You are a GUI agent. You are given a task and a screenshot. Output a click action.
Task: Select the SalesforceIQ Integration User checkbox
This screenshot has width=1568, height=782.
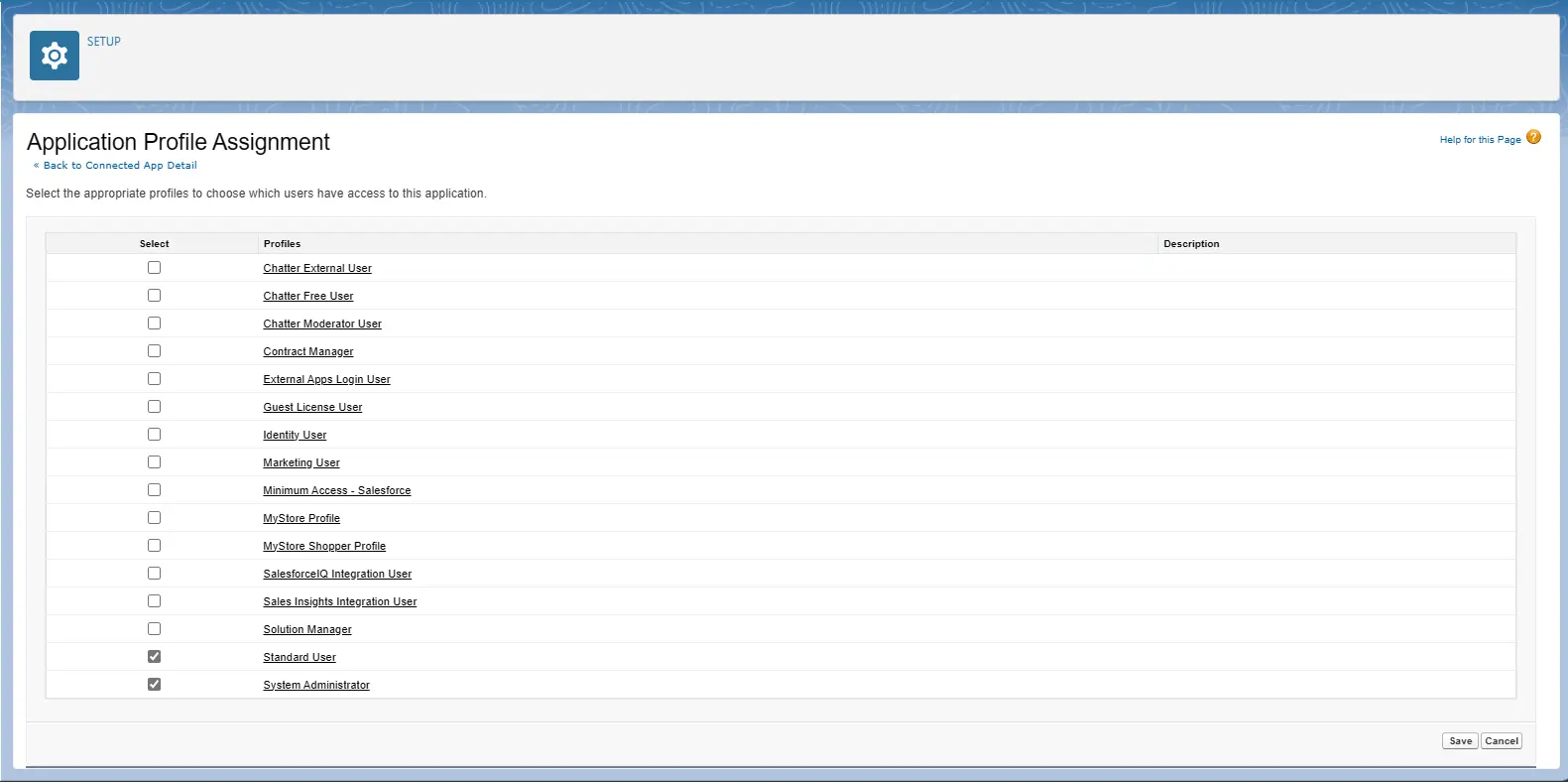(x=154, y=573)
